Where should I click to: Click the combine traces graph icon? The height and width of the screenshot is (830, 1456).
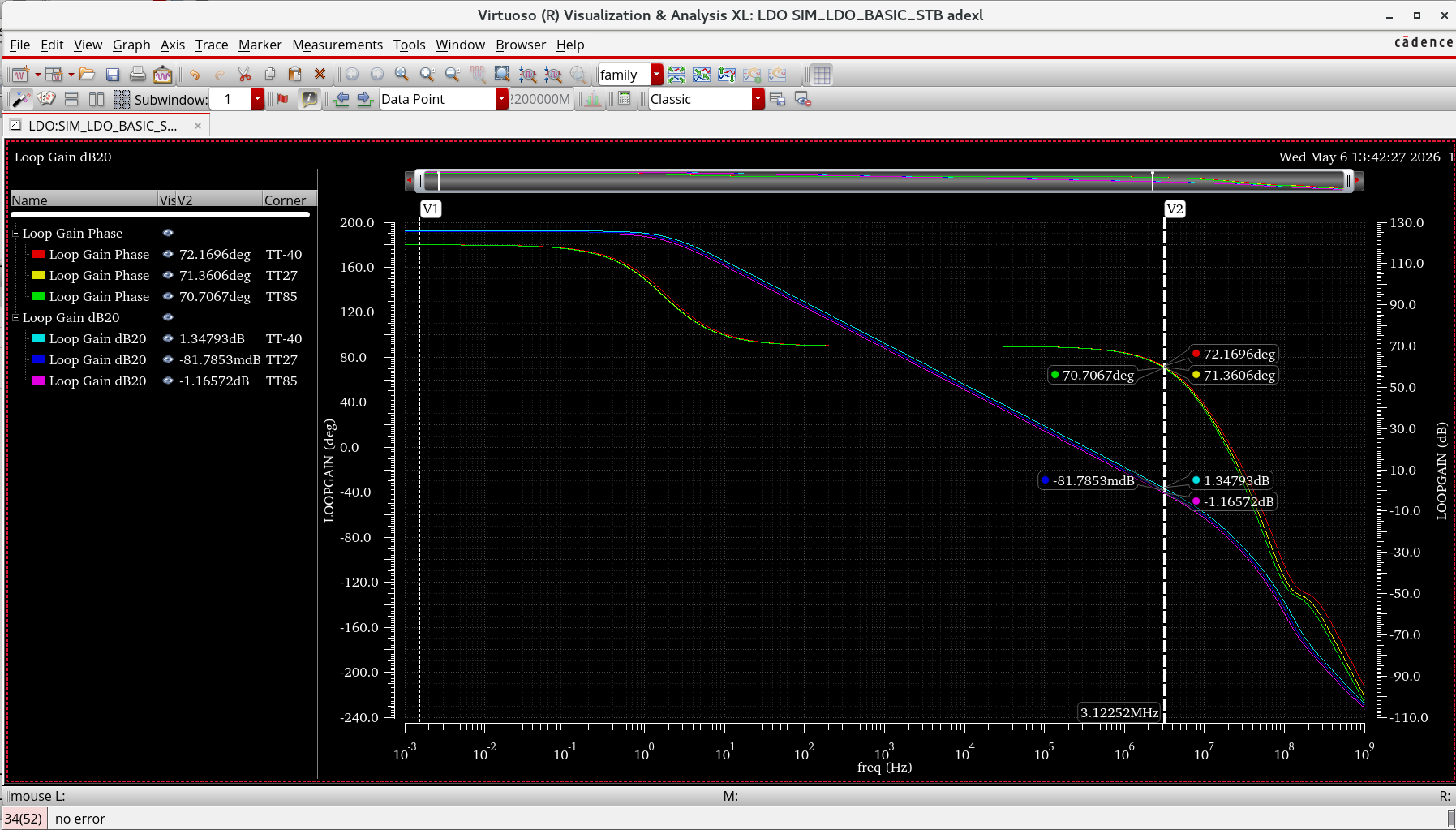(702, 75)
